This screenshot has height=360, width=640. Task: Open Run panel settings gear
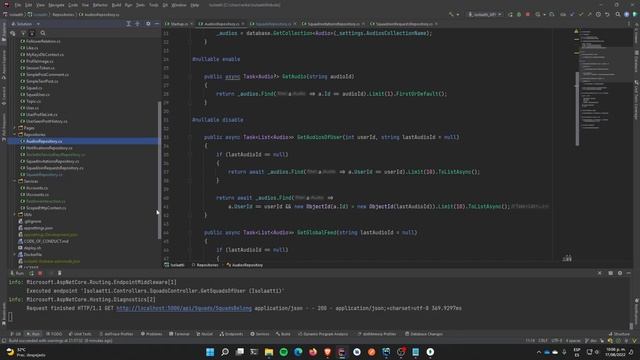pyautogui.click(x=620, y=273)
